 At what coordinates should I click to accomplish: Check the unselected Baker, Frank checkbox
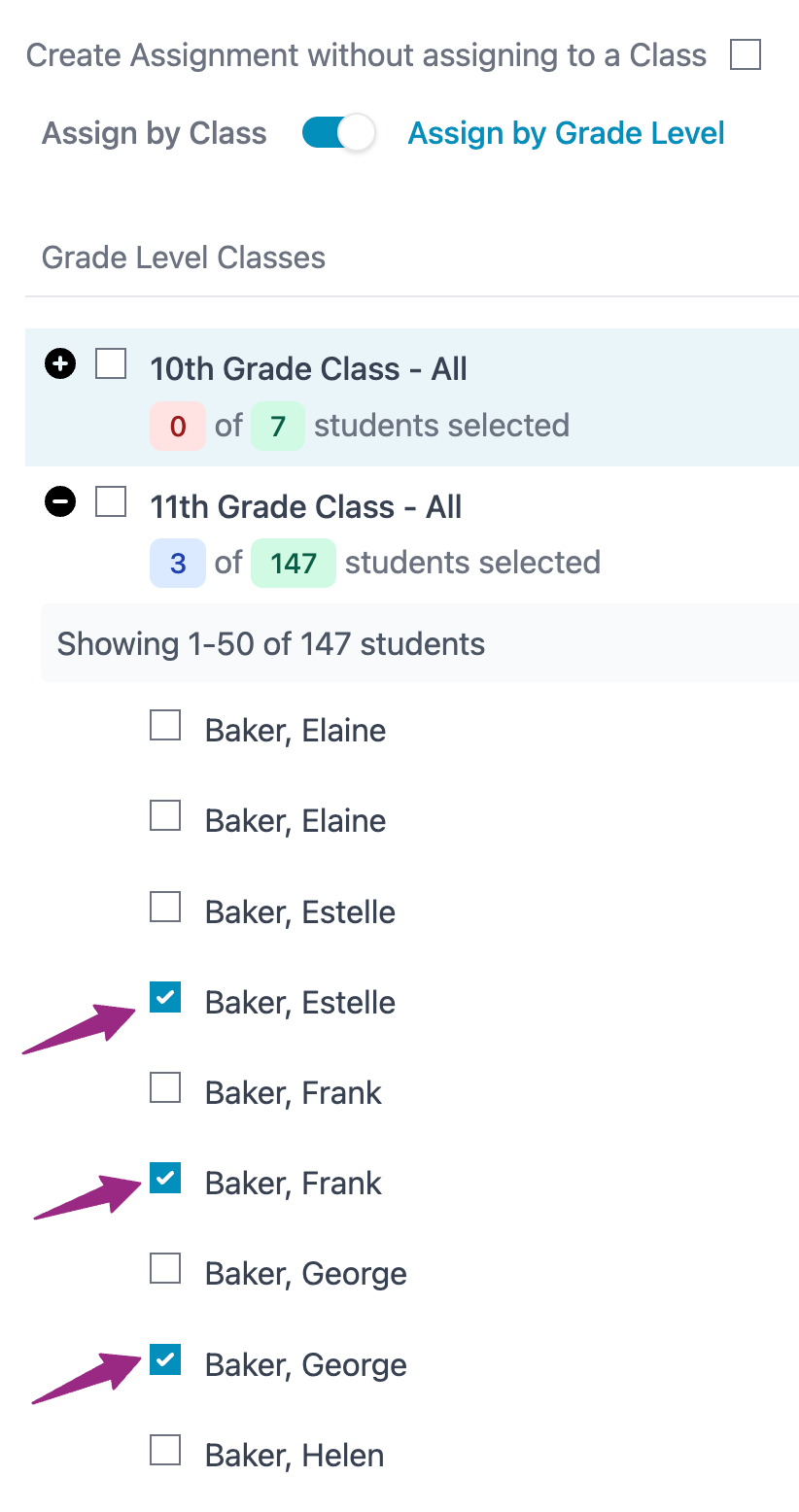tap(165, 1088)
